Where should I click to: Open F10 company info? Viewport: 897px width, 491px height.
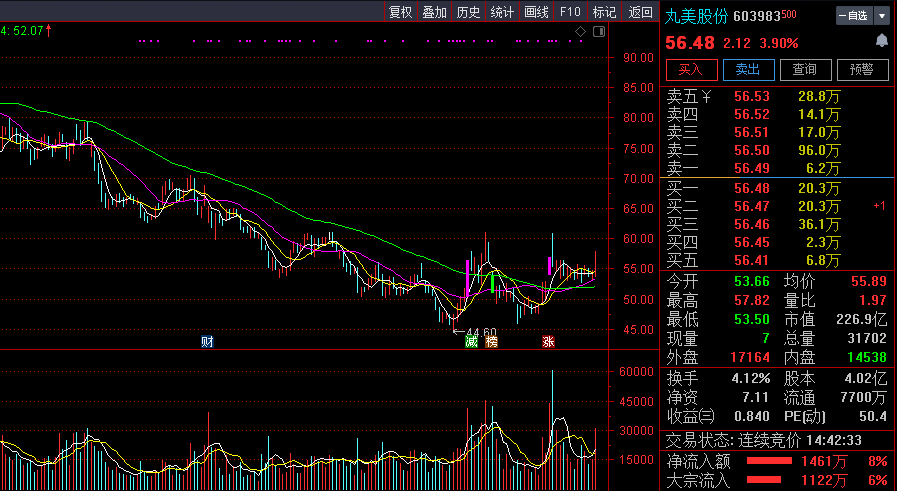570,12
